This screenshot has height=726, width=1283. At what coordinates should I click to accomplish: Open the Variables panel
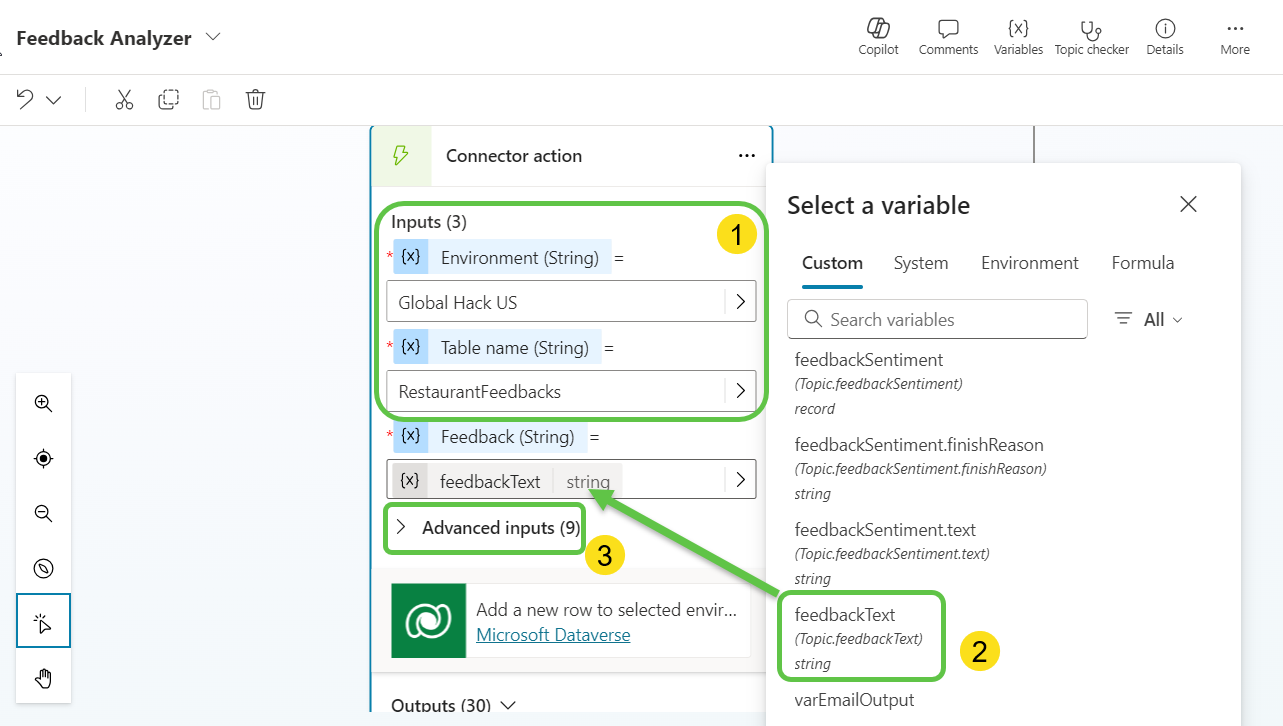[x=1018, y=37]
